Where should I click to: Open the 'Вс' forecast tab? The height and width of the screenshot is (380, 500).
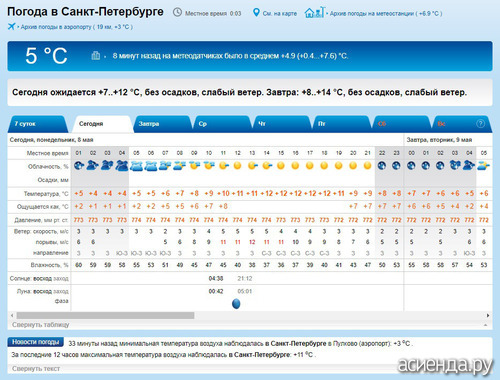[x=461, y=124]
